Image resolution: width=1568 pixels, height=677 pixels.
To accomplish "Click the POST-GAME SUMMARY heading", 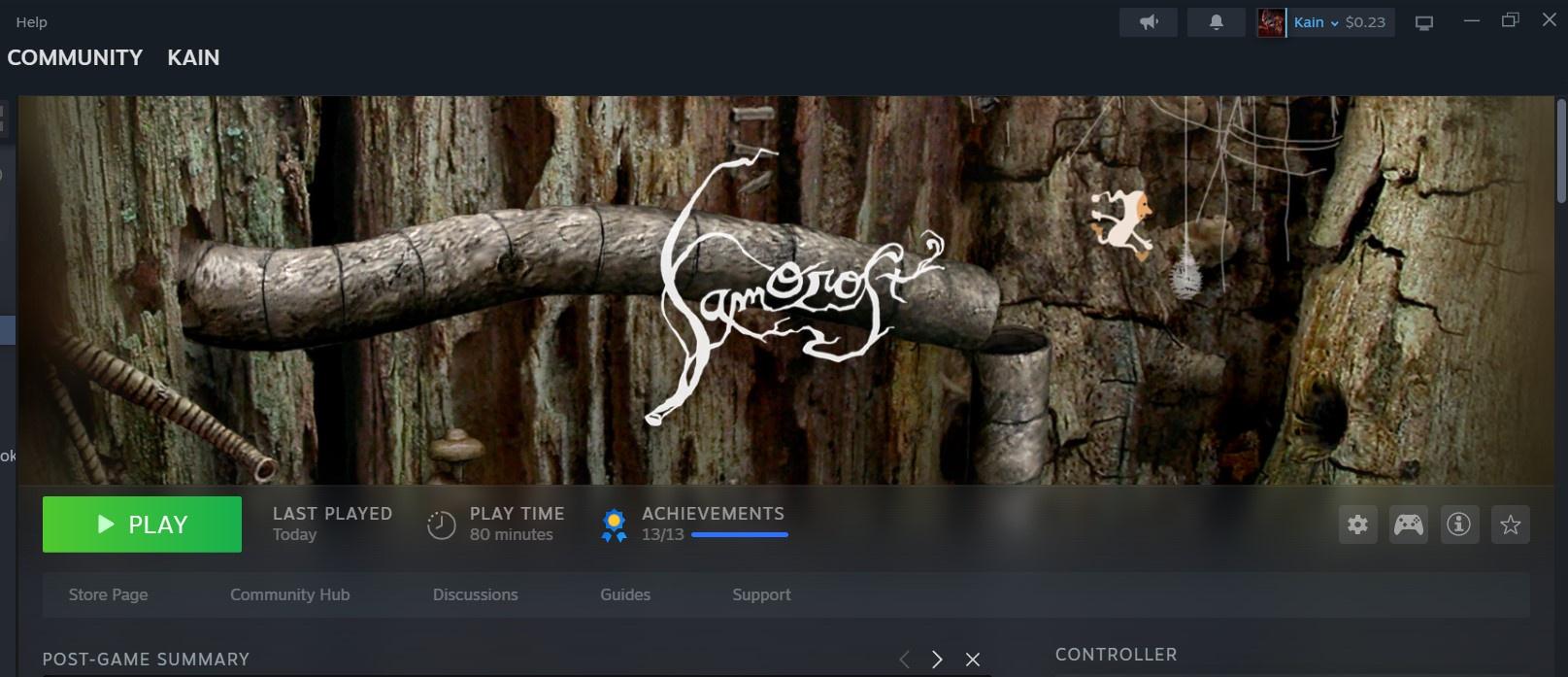I will pyautogui.click(x=146, y=660).
